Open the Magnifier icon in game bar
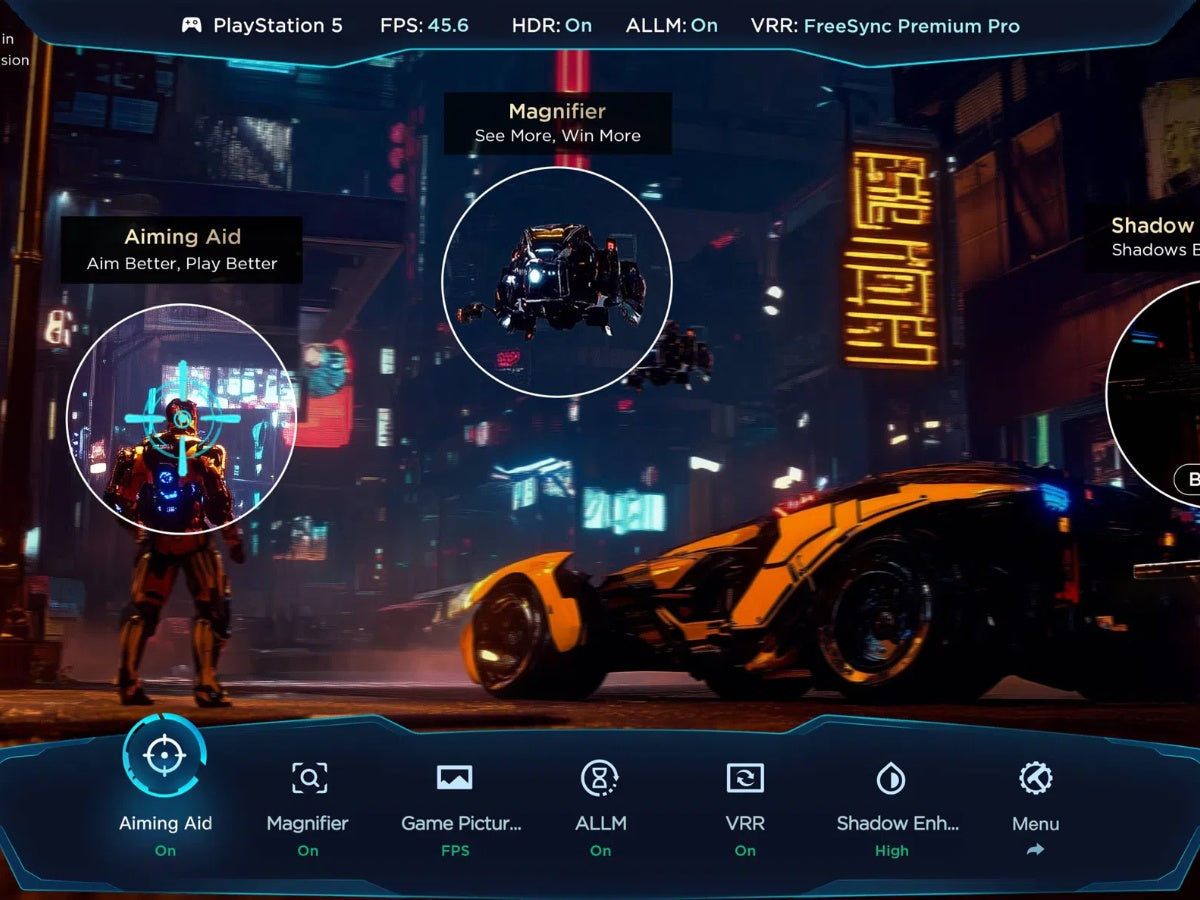This screenshot has width=1200, height=900. [309, 777]
